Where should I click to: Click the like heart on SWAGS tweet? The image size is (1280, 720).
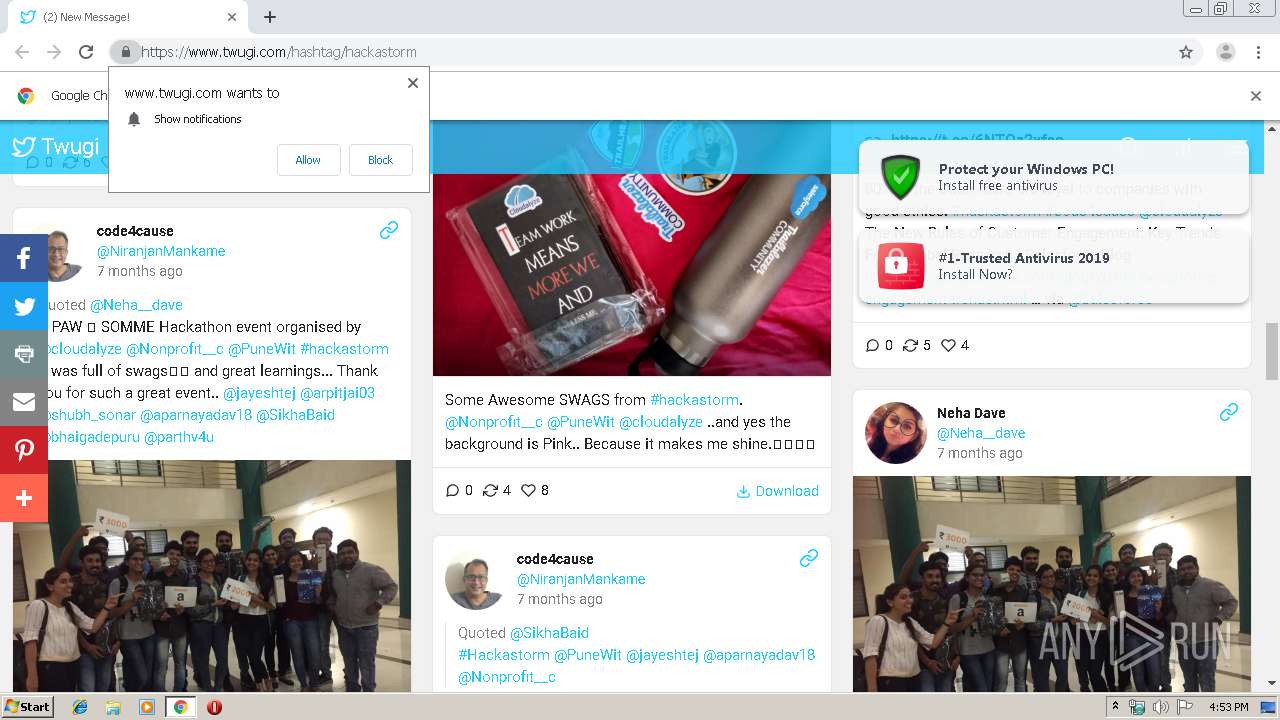pos(528,490)
